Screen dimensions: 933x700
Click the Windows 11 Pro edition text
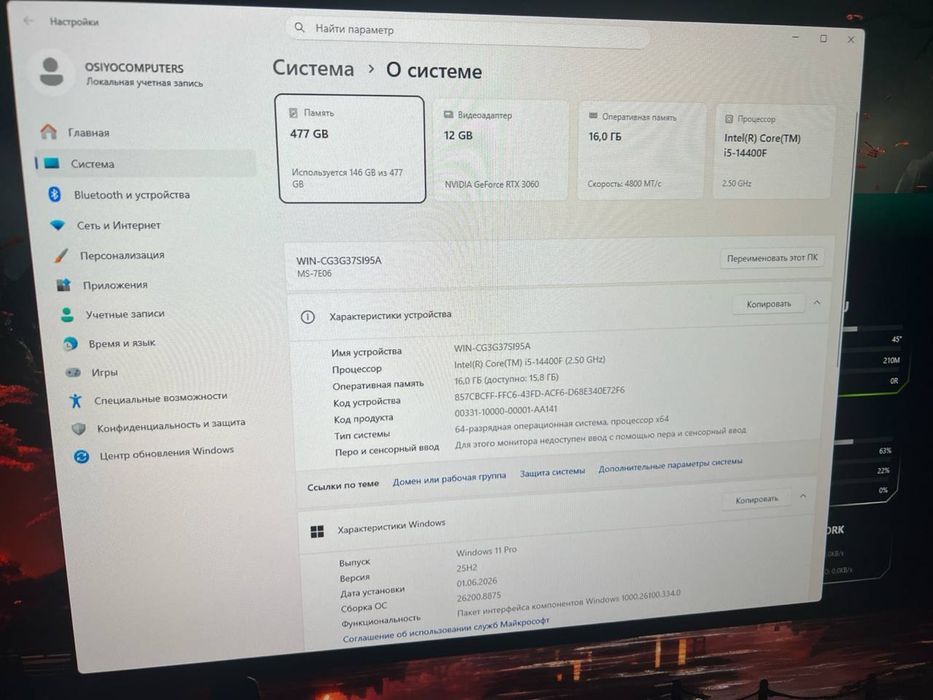(487, 551)
